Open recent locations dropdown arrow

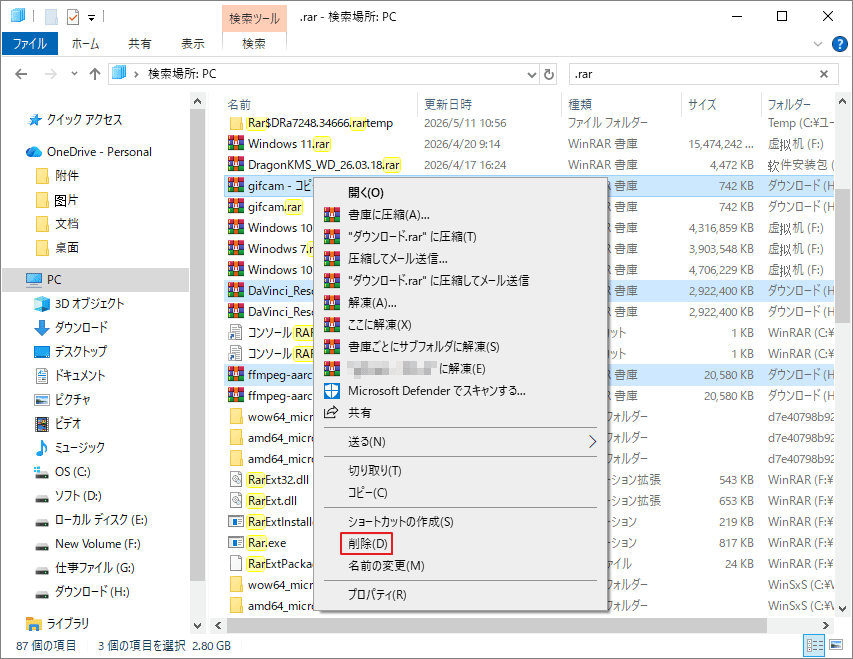tap(75, 73)
